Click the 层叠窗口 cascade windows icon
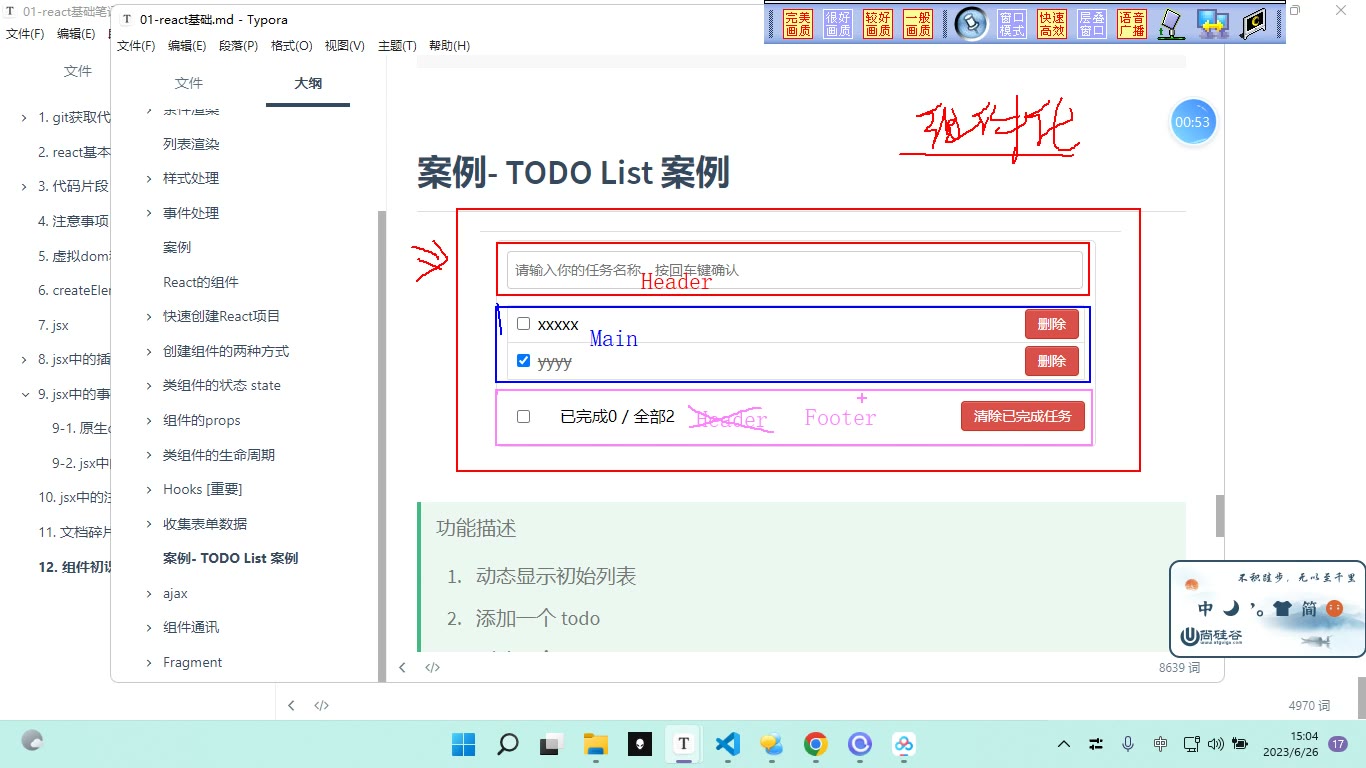Screen dimensions: 1366x768 (1092, 24)
